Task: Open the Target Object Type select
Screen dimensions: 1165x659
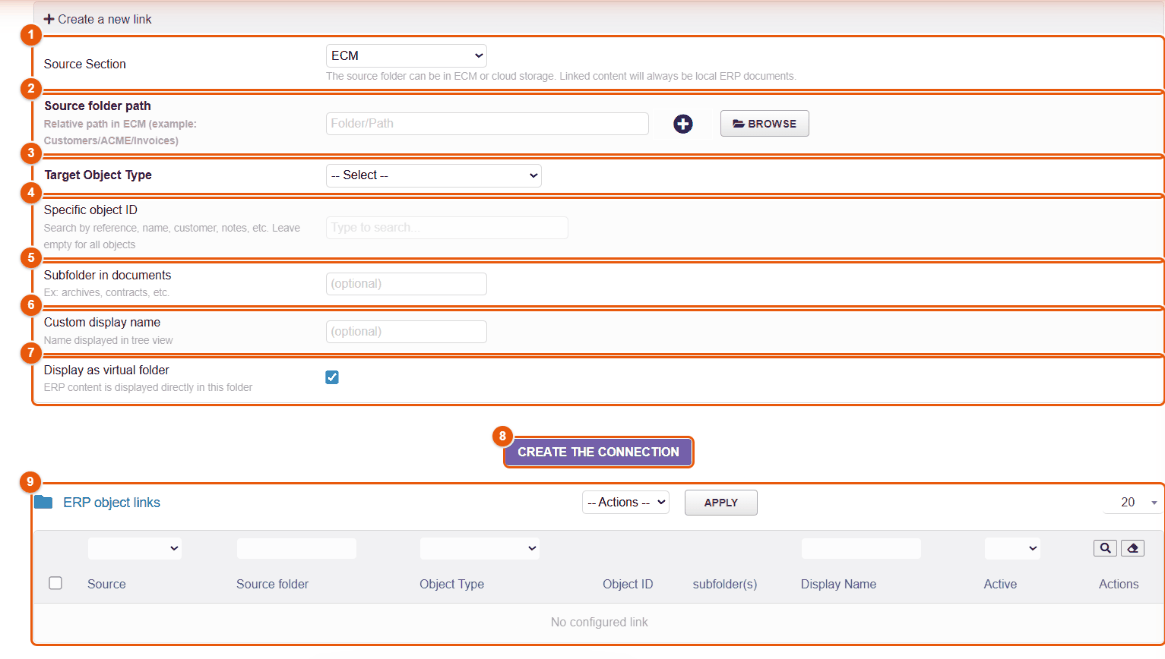Action: point(434,175)
